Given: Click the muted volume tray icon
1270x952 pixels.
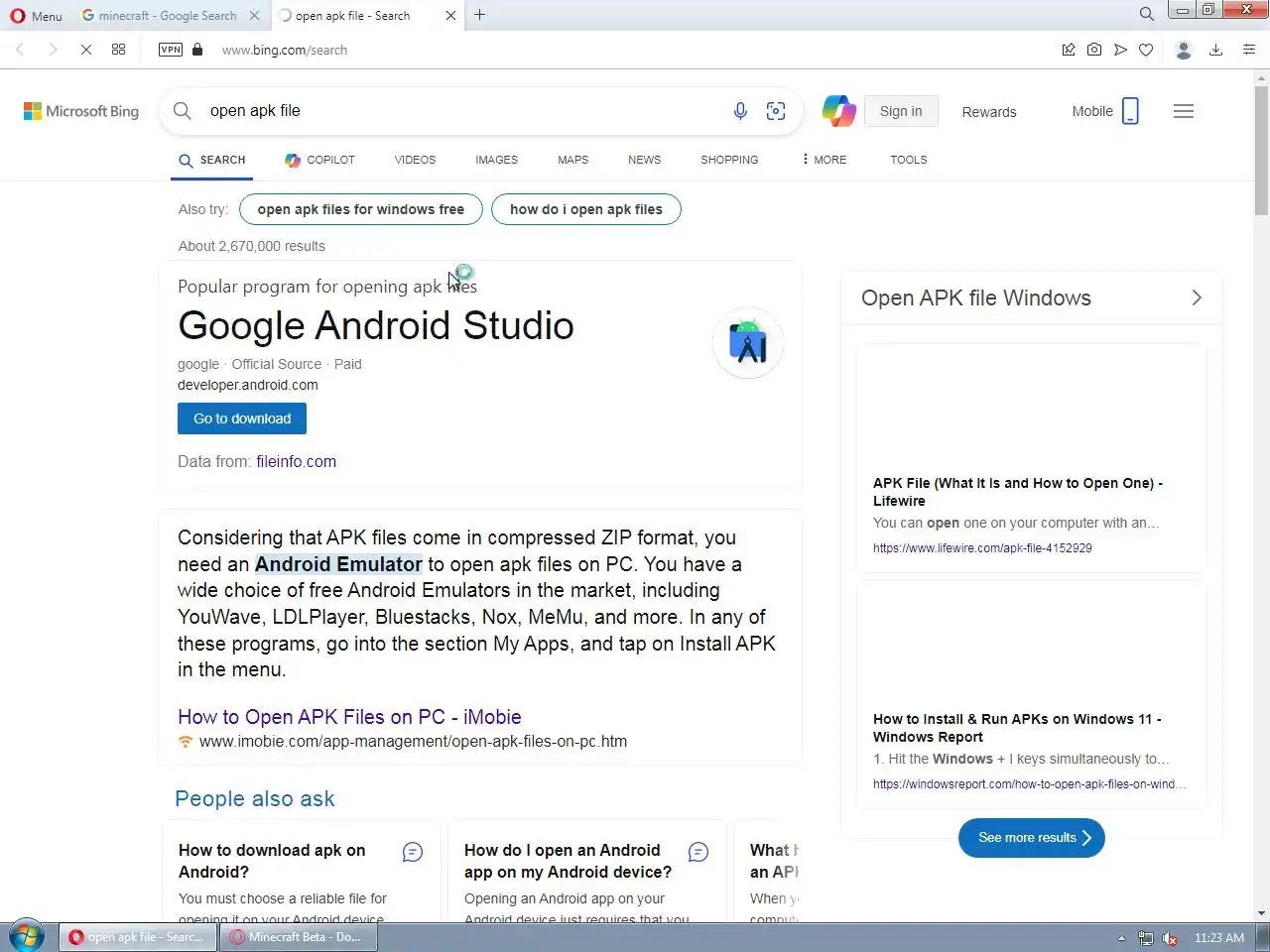Looking at the screenshot, I should coord(1170,938).
